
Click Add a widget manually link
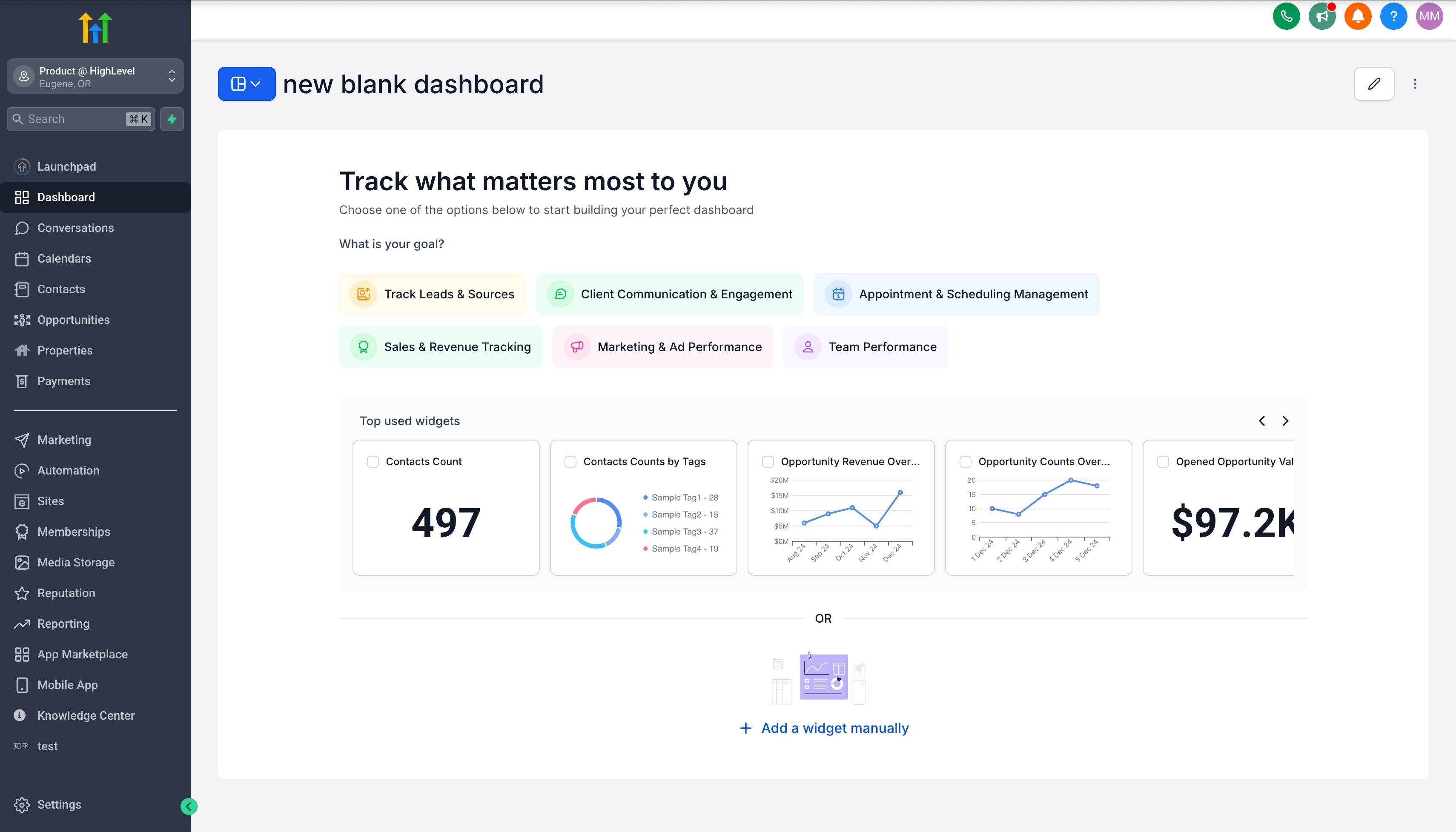pyautogui.click(x=824, y=728)
